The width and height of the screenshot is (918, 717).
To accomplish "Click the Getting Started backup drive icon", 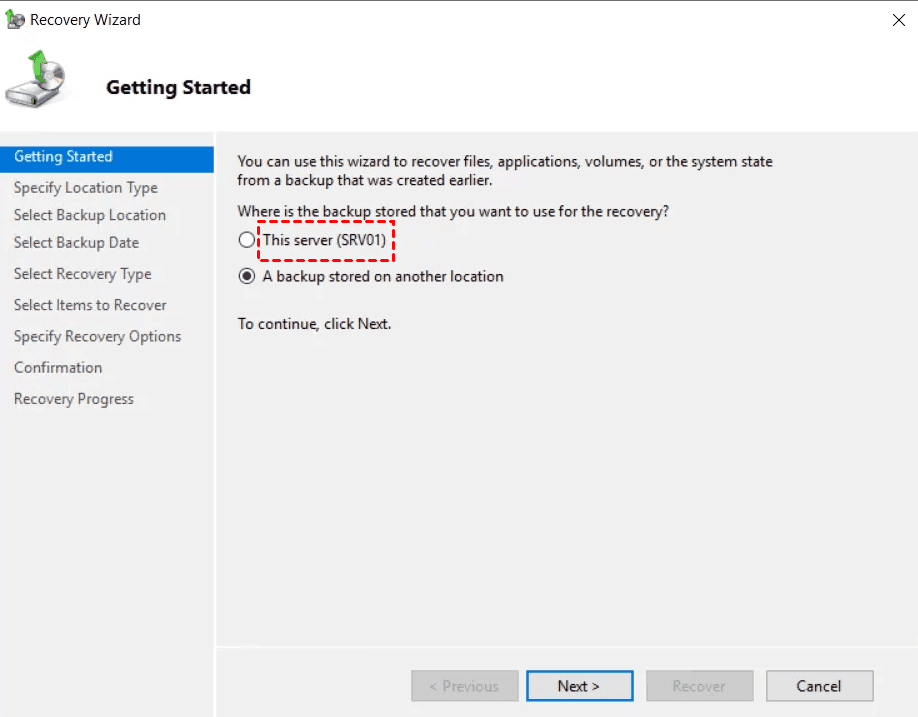I will 38,80.
